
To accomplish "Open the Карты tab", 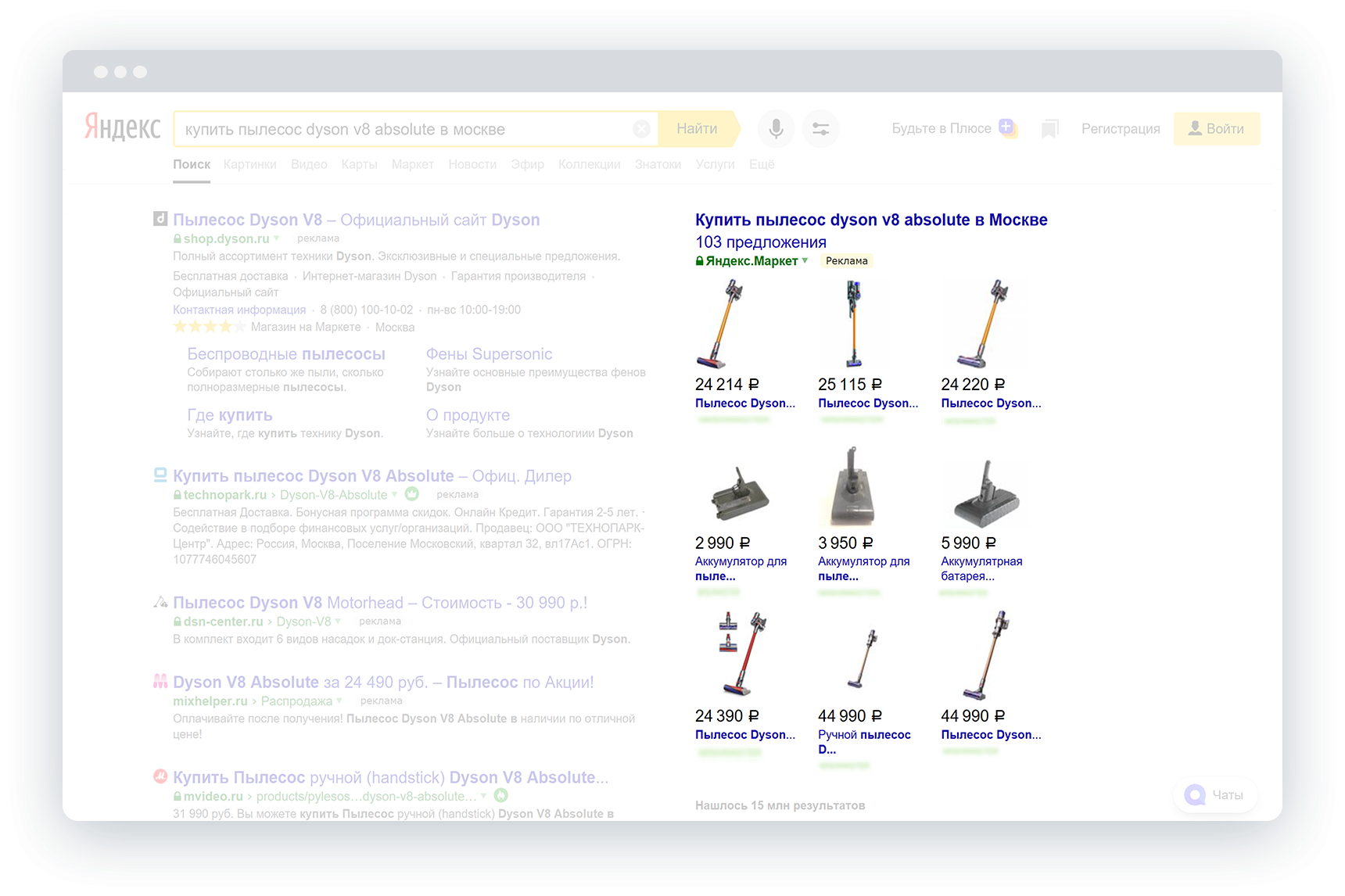I will tap(359, 164).
